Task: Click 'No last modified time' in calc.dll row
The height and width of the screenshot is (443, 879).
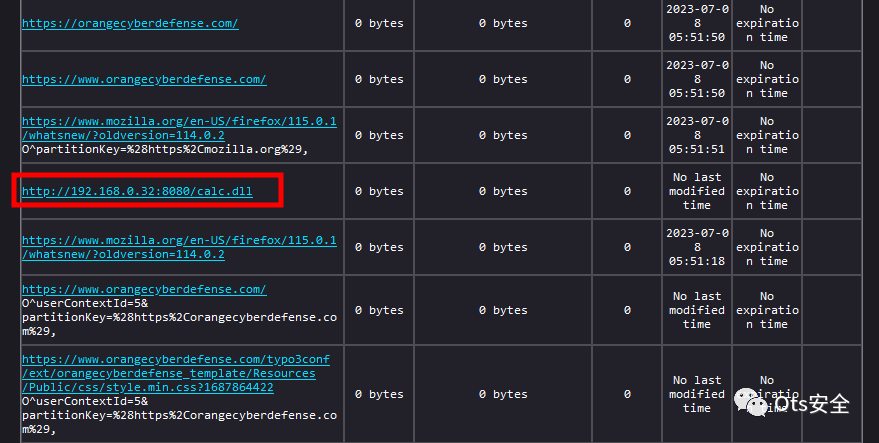Action: coord(697,191)
